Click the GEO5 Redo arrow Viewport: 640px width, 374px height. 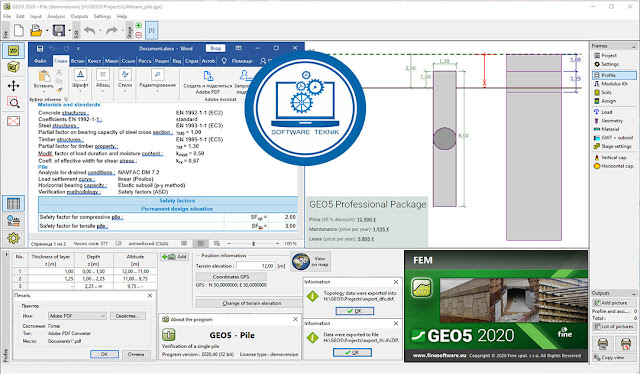point(111,31)
